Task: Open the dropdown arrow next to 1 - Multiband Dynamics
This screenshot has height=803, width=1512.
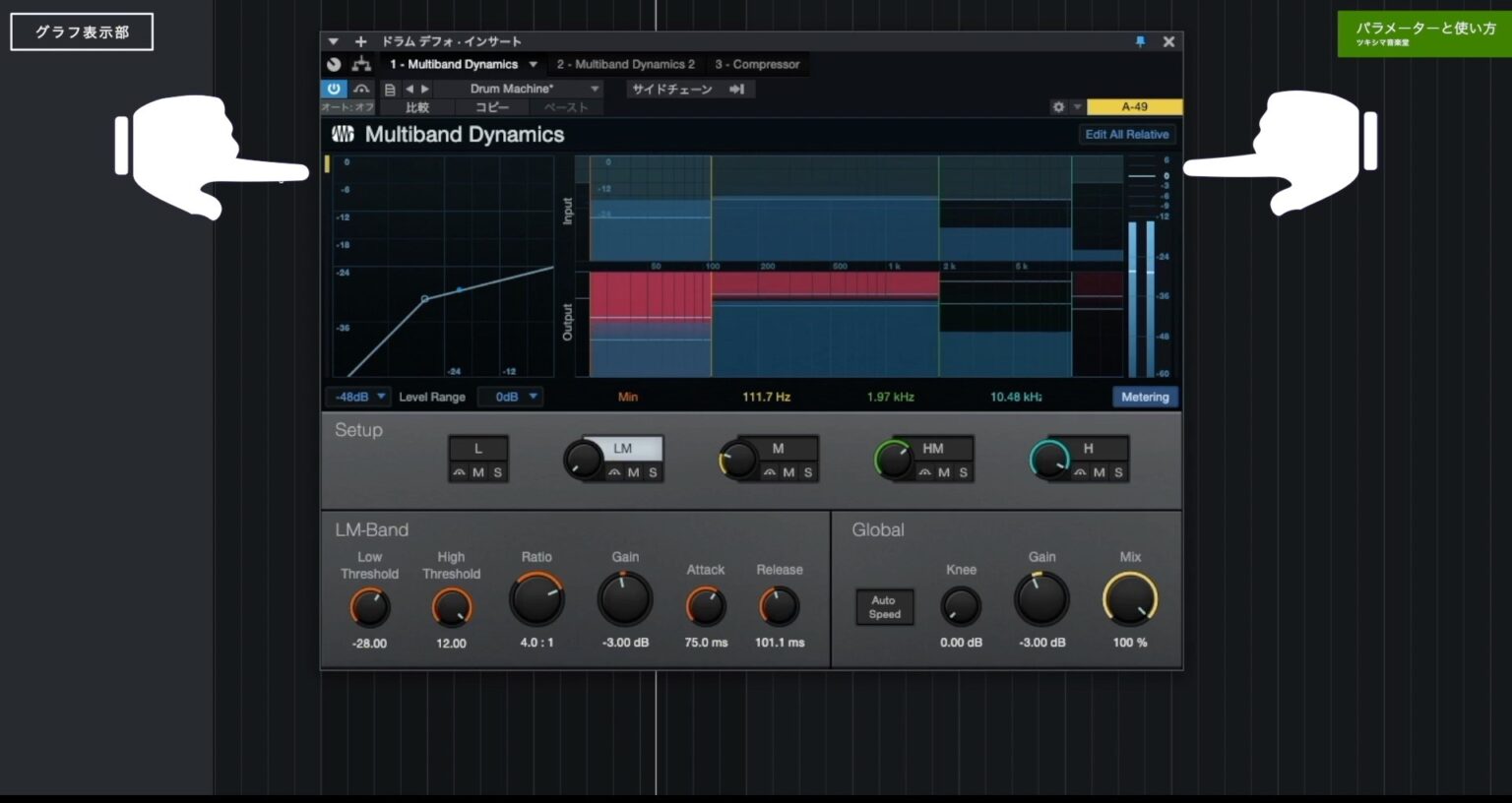Action: coord(534,64)
